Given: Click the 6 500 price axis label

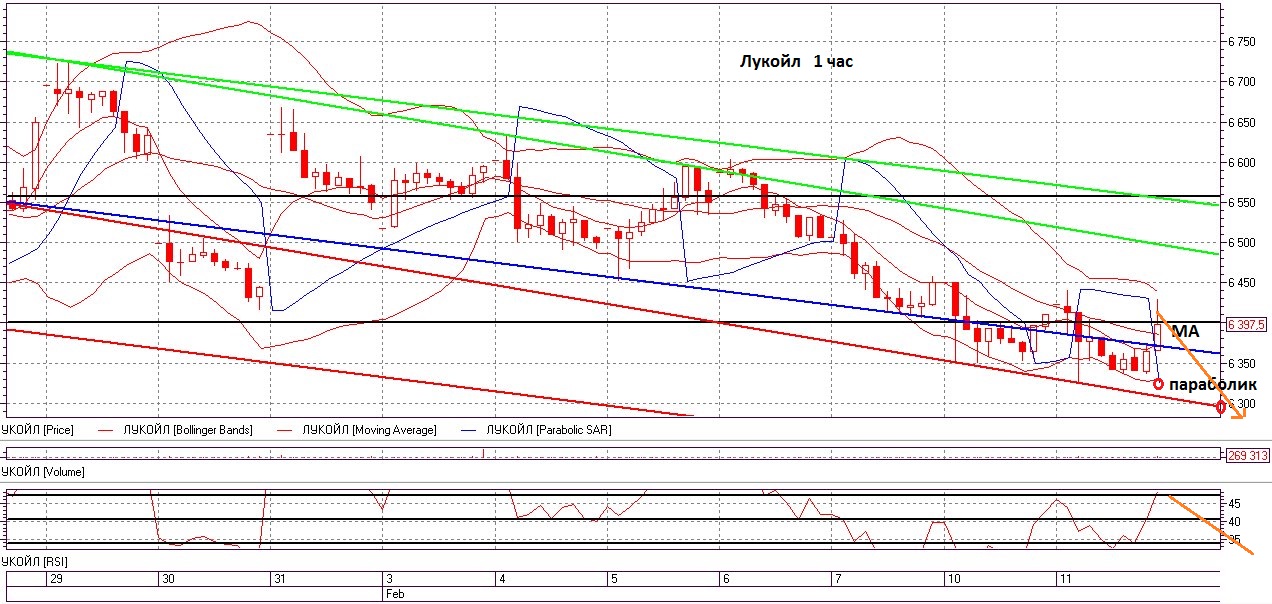Looking at the screenshot, I should click(1241, 242).
